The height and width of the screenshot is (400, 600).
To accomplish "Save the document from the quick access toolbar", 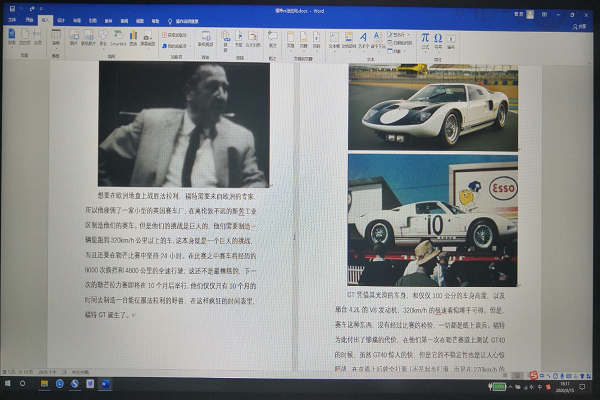I will click(x=12, y=7).
